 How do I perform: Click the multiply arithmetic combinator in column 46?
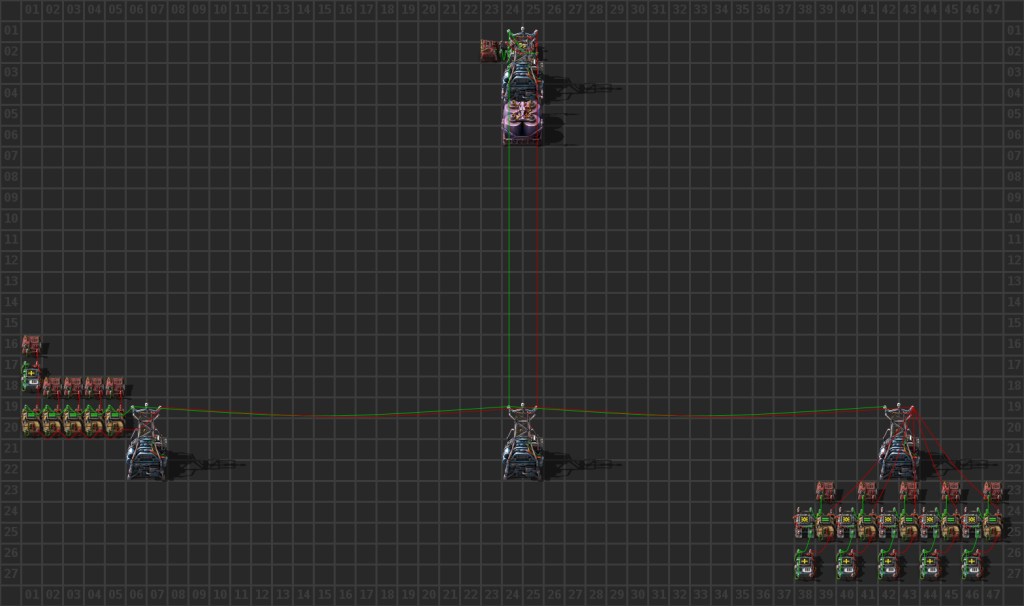click(x=972, y=524)
